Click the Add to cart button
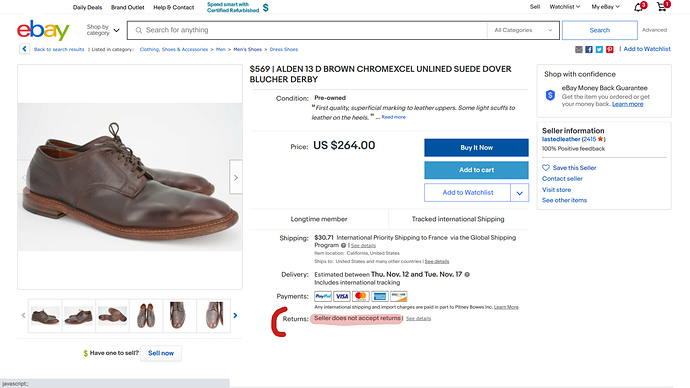The image size is (690, 388). (x=476, y=170)
